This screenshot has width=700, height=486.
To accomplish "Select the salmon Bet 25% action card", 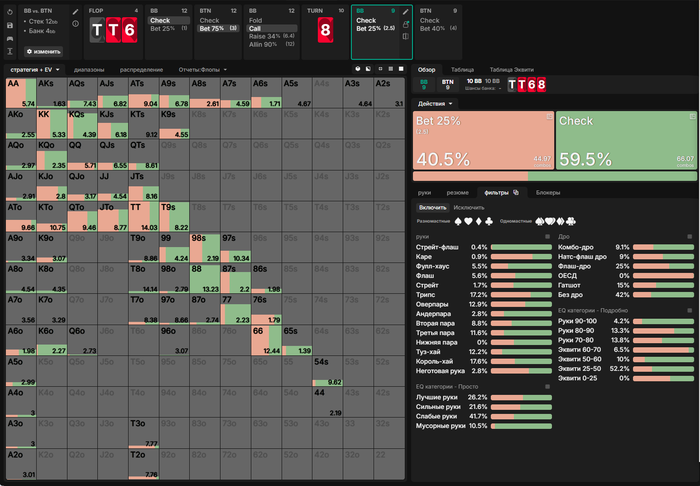I will point(483,140).
